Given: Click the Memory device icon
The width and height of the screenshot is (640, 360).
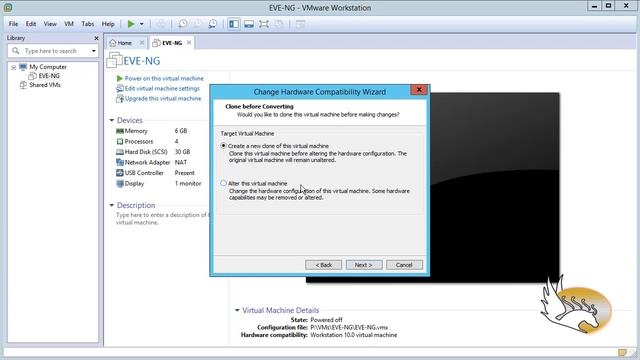Looking at the screenshot, I should coord(120,131).
